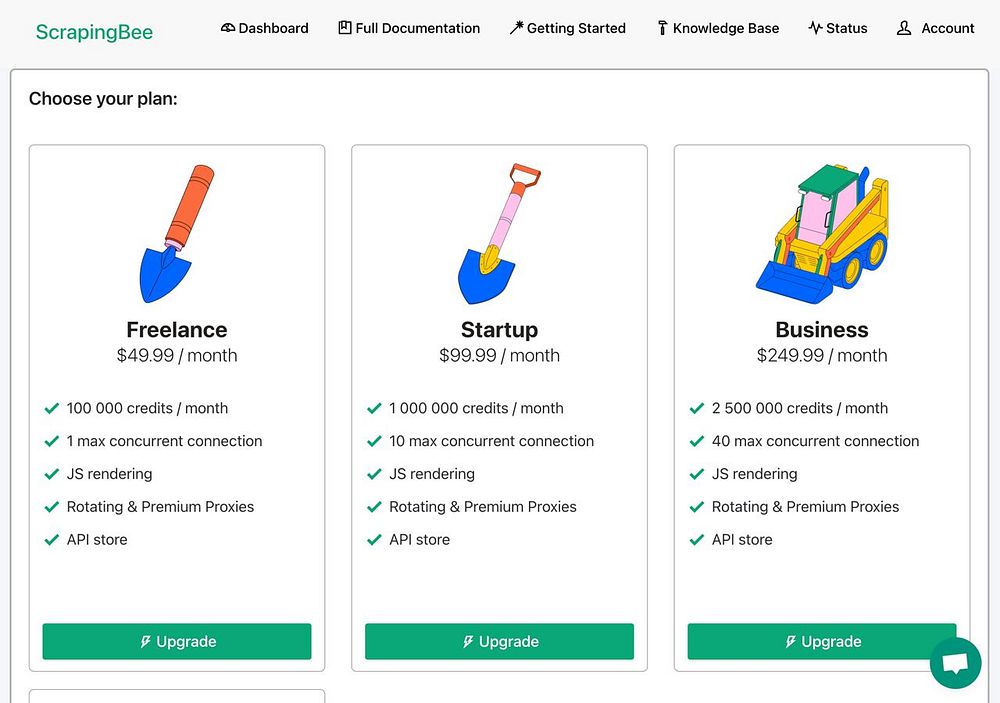Go to the Knowledge Base page
The image size is (1000, 703).
(x=725, y=28)
